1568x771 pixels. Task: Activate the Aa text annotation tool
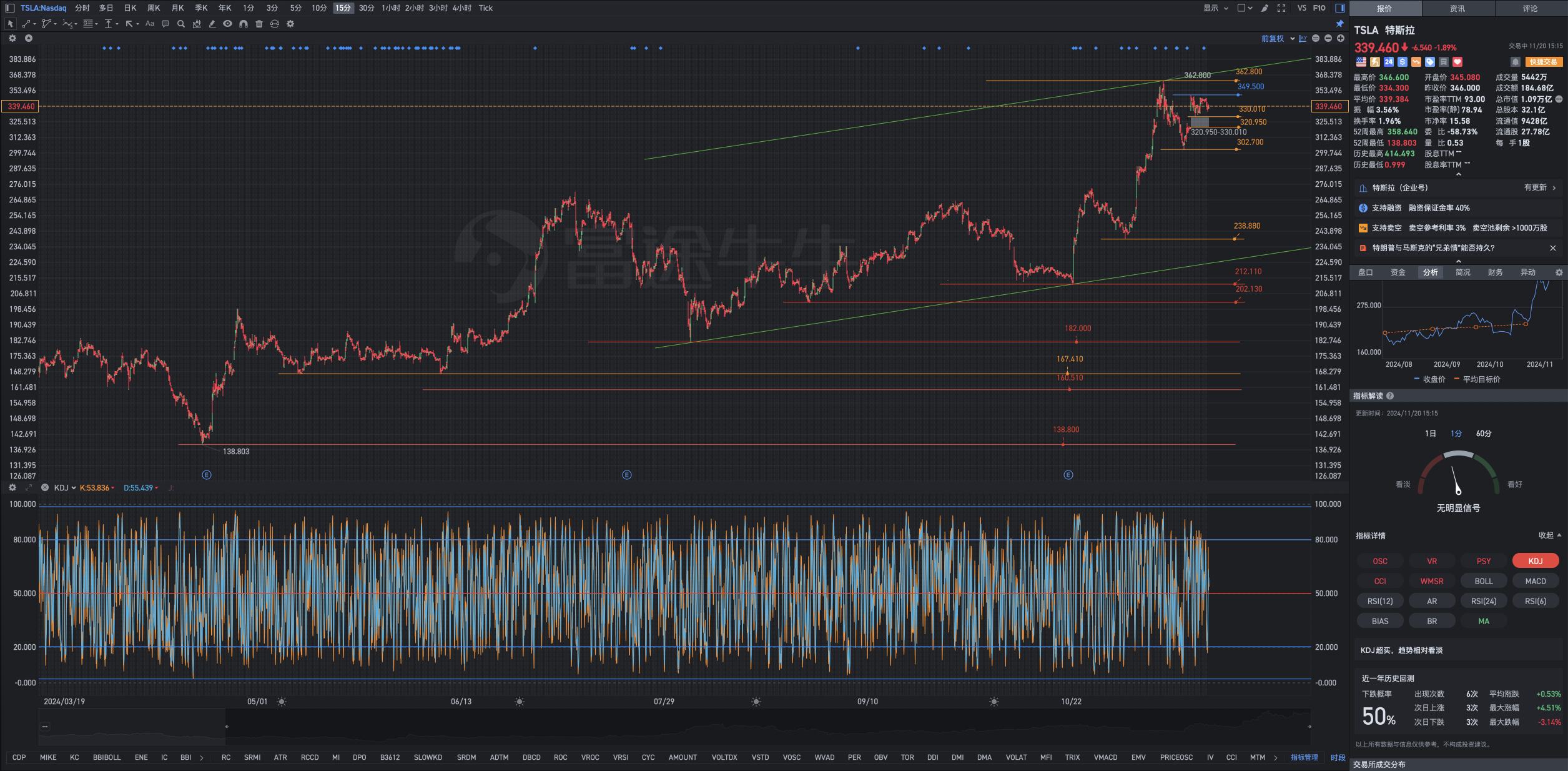pos(150,24)
